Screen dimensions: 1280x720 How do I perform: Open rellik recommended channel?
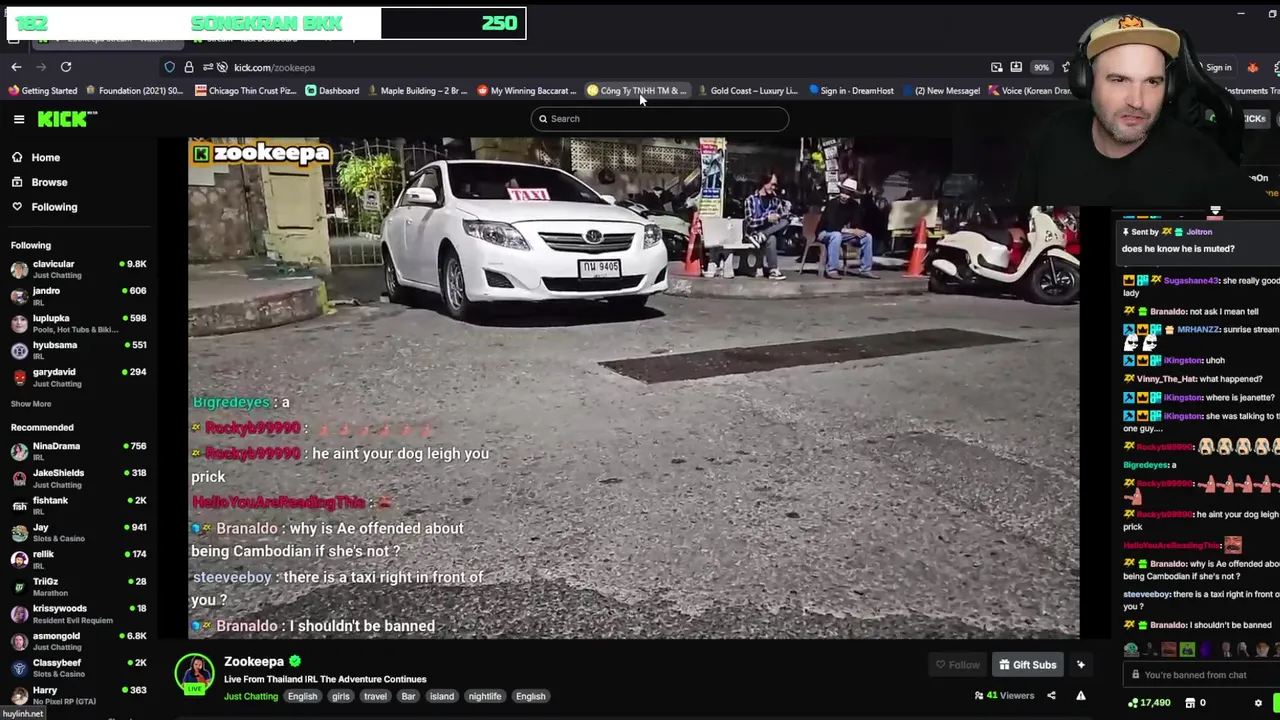tap(78, 559)
